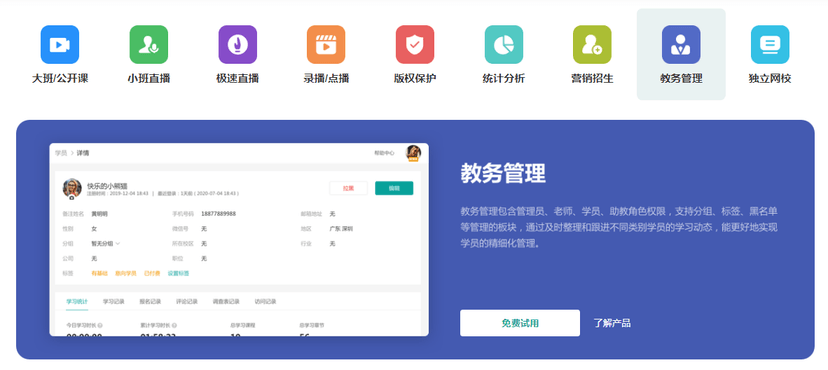Image resolution: width=828 pixels, height=370 pixels.
Task: Click the remark name 黄明明
Action: tap(99, 214)
